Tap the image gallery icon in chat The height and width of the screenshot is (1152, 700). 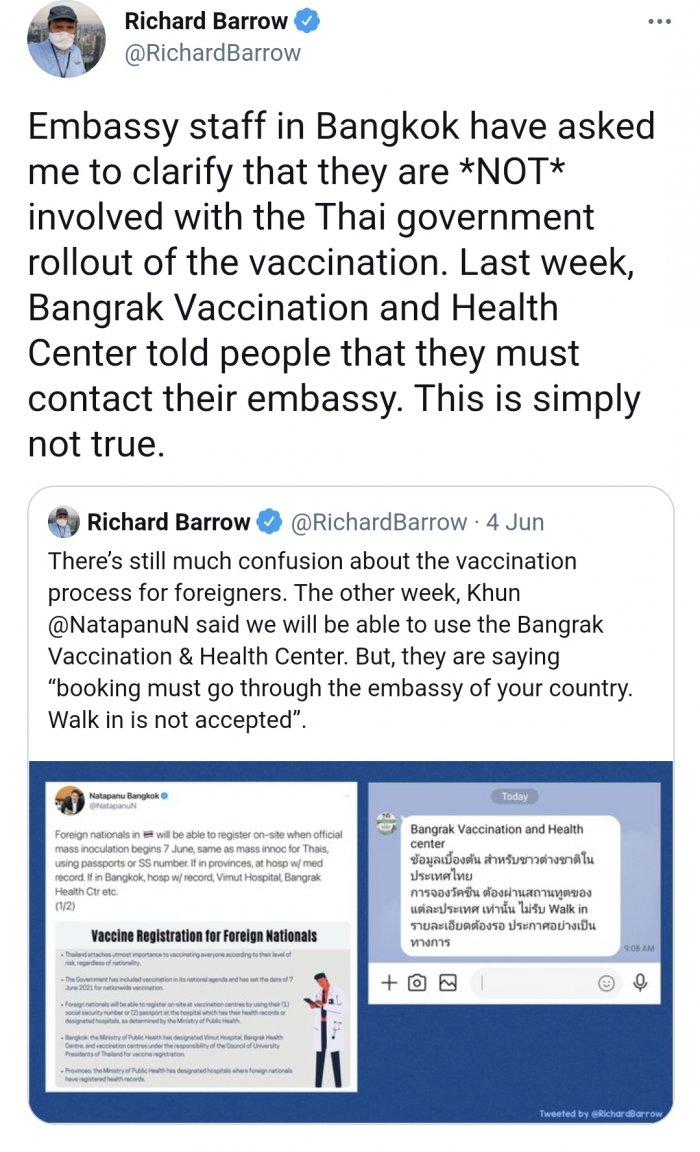click(x=447, y=983)
